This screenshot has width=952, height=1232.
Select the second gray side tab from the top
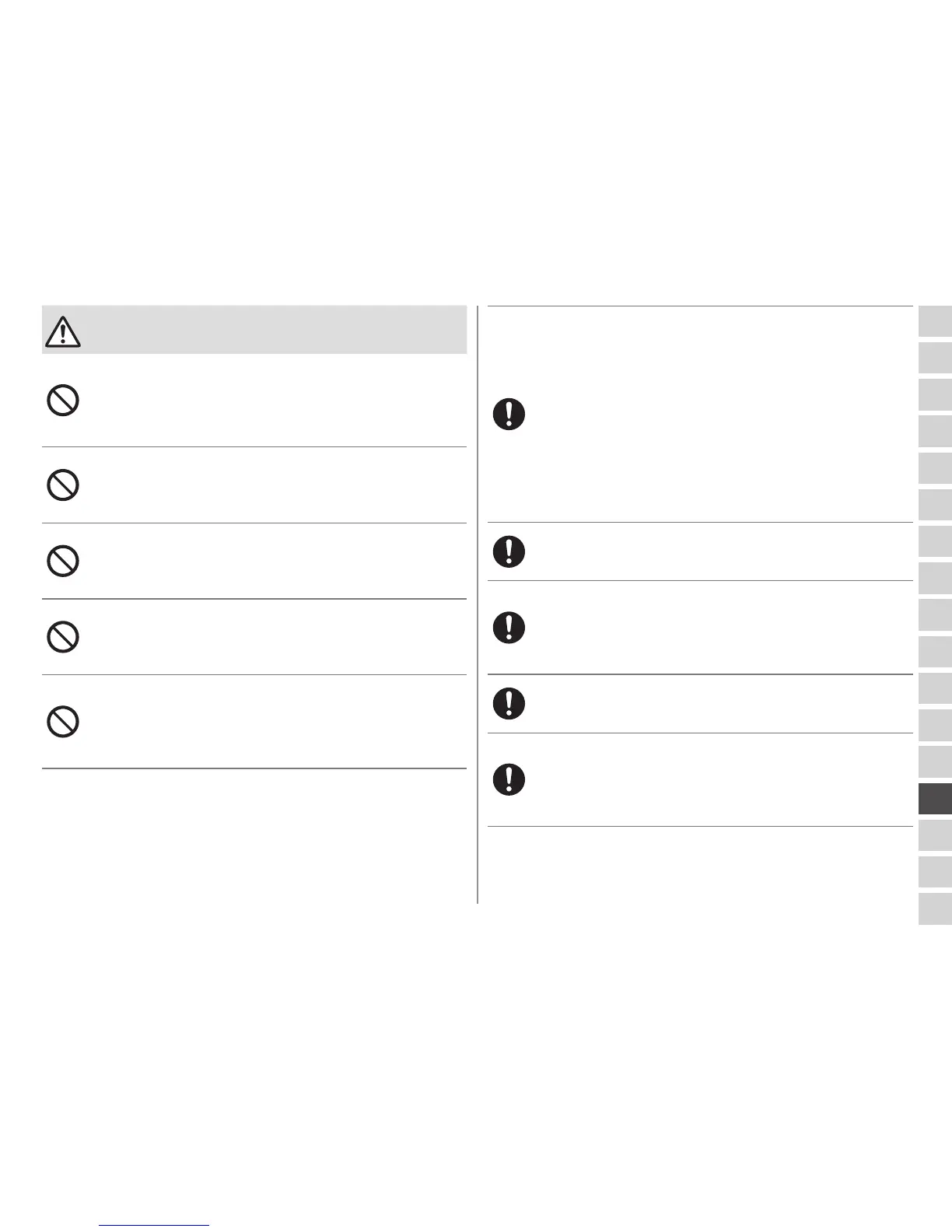click(x=935, y=359)
